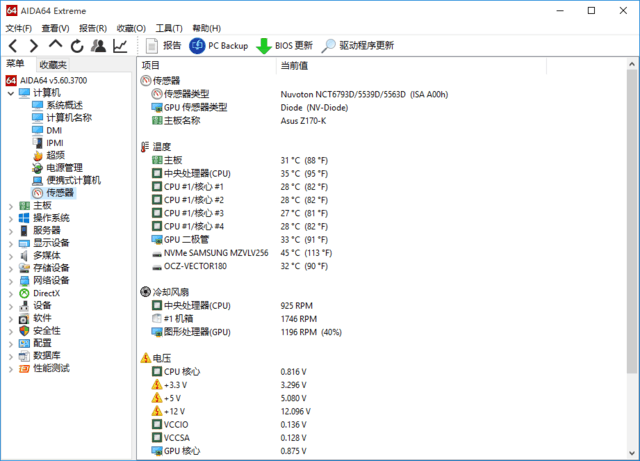
Task: Select 电源管理 in the tree
Action: click(64, 168)
